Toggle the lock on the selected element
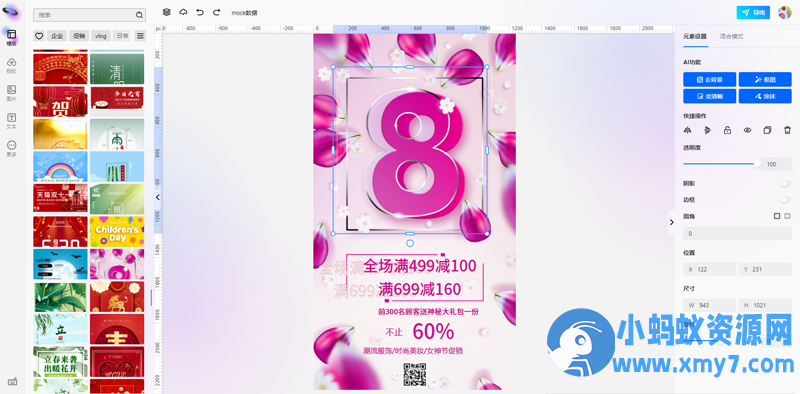Screen dimensions: 800x394 (728, 130)
